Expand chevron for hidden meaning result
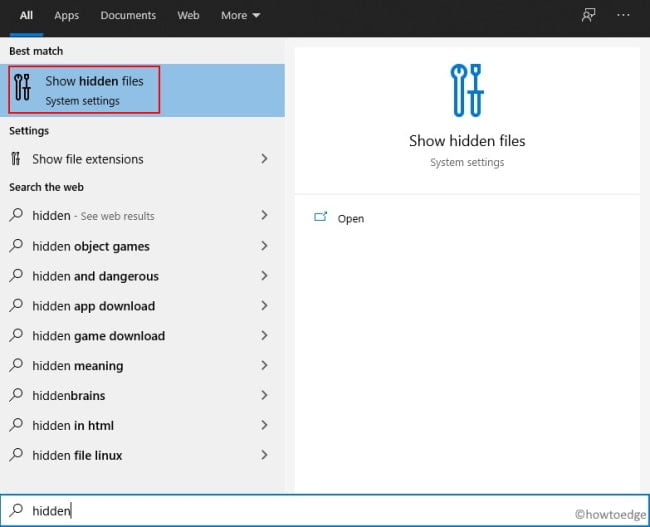This screenshot has width=650, height=527. click(x=264, y=366)
